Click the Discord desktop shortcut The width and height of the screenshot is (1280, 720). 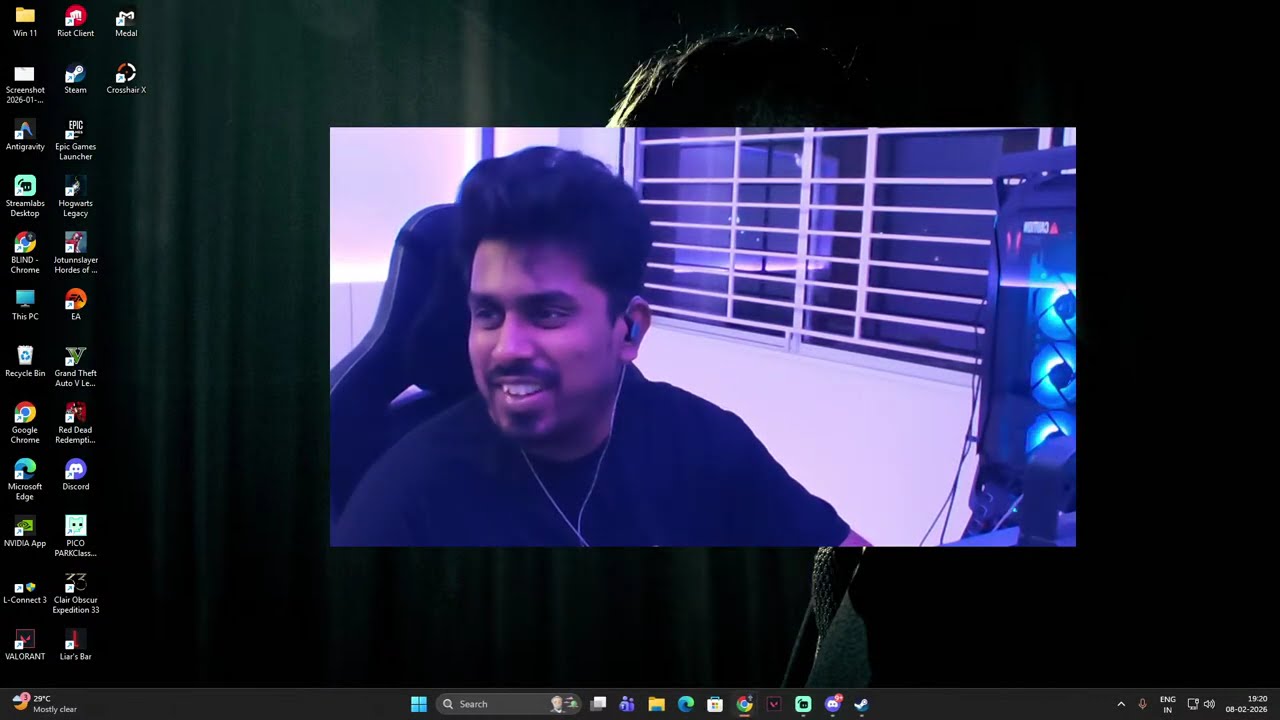[x=75, y=476]
